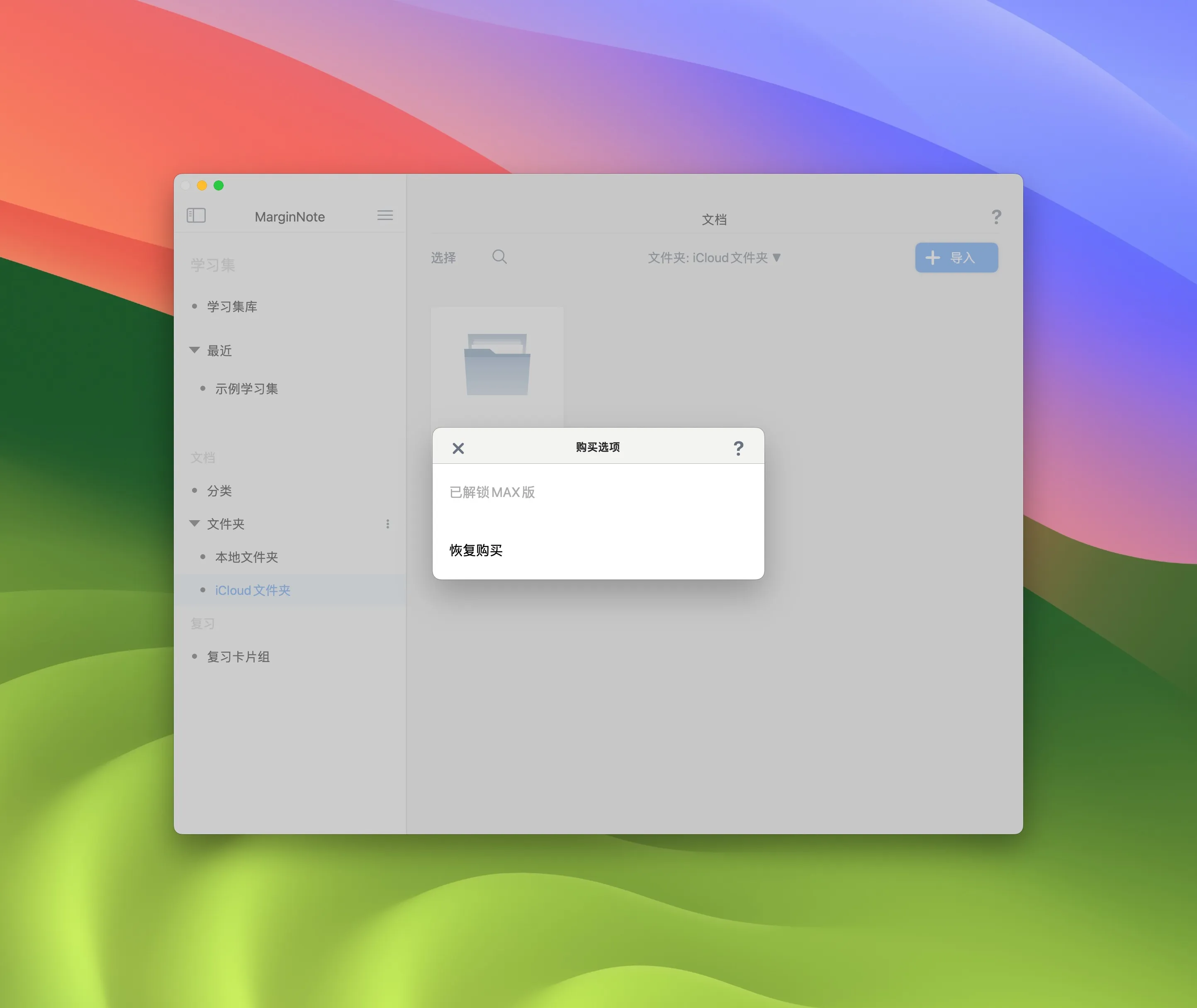
Task: Click 选择 in the document toolbar
Action: (443, 258)
